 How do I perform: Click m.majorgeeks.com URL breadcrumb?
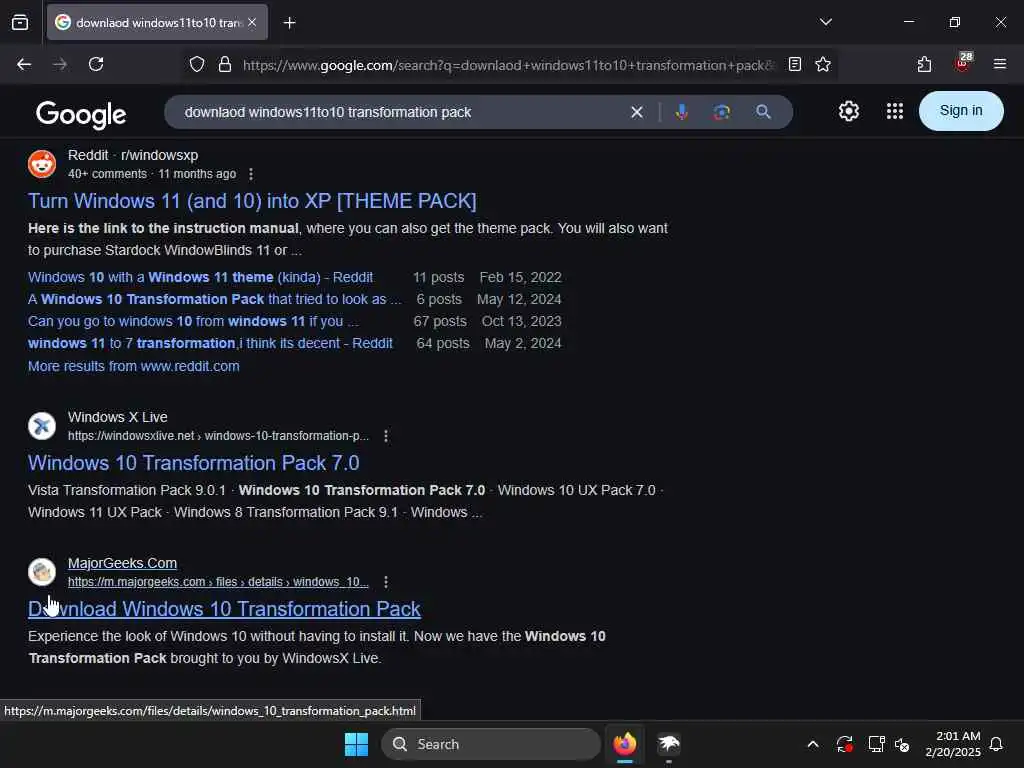(218, 582)
